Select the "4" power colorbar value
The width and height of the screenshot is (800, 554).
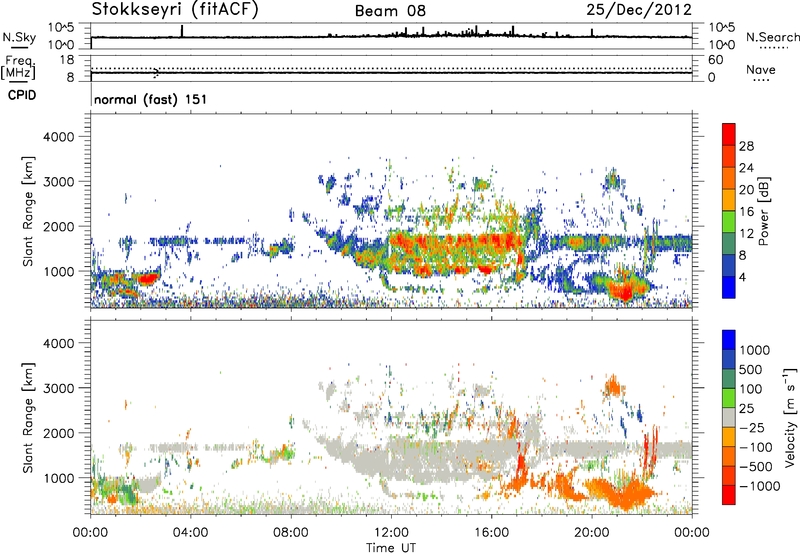click(742, 278)
